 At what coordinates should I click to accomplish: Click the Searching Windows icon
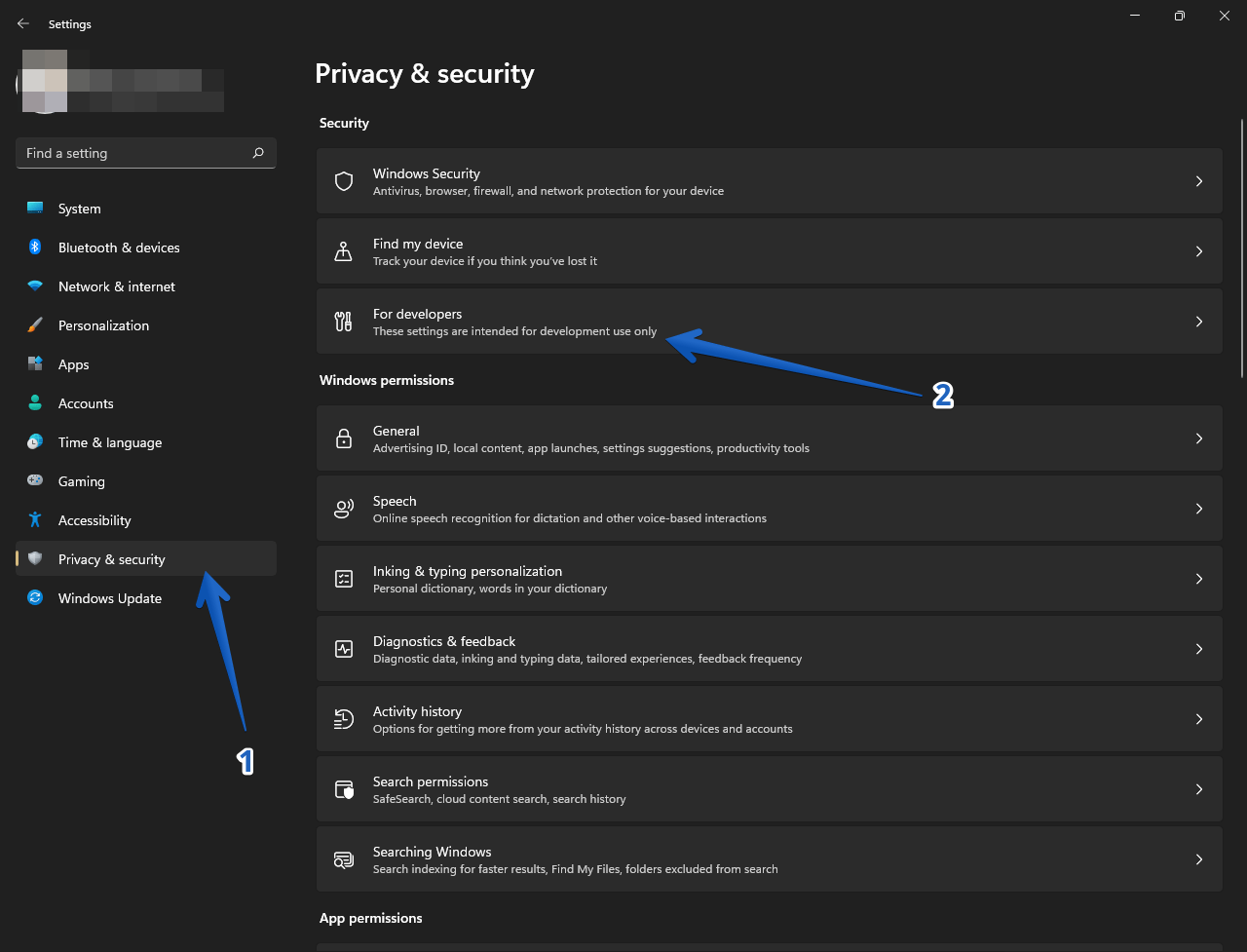point(344,859)
